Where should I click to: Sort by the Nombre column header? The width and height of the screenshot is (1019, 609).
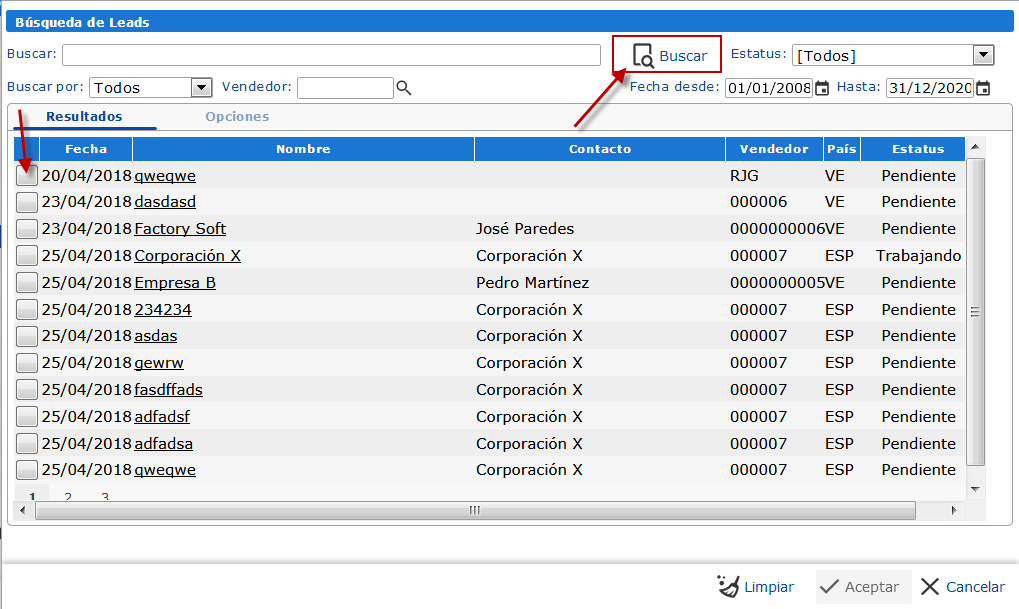pos(303,149)
